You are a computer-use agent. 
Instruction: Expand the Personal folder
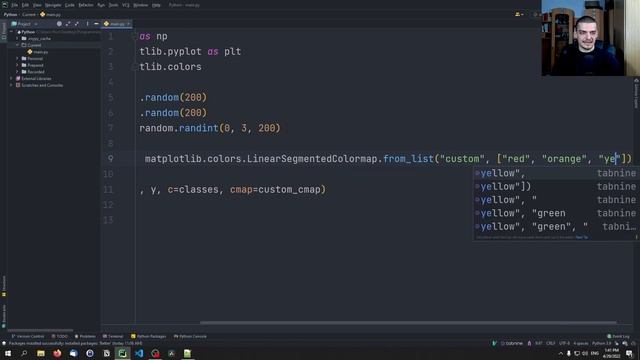[18, 58]
